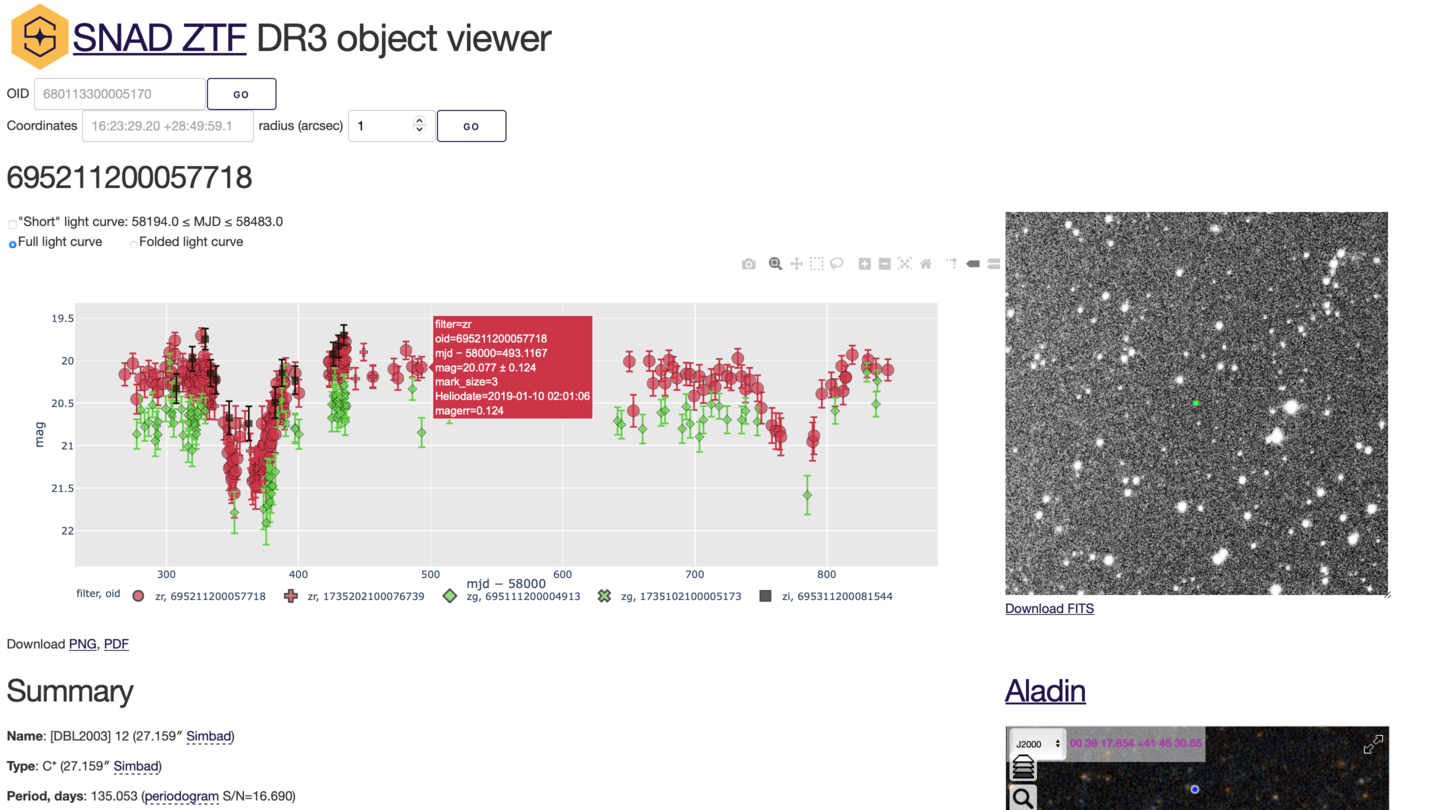Zoom in on the light curve plot

tap(864, 264)
